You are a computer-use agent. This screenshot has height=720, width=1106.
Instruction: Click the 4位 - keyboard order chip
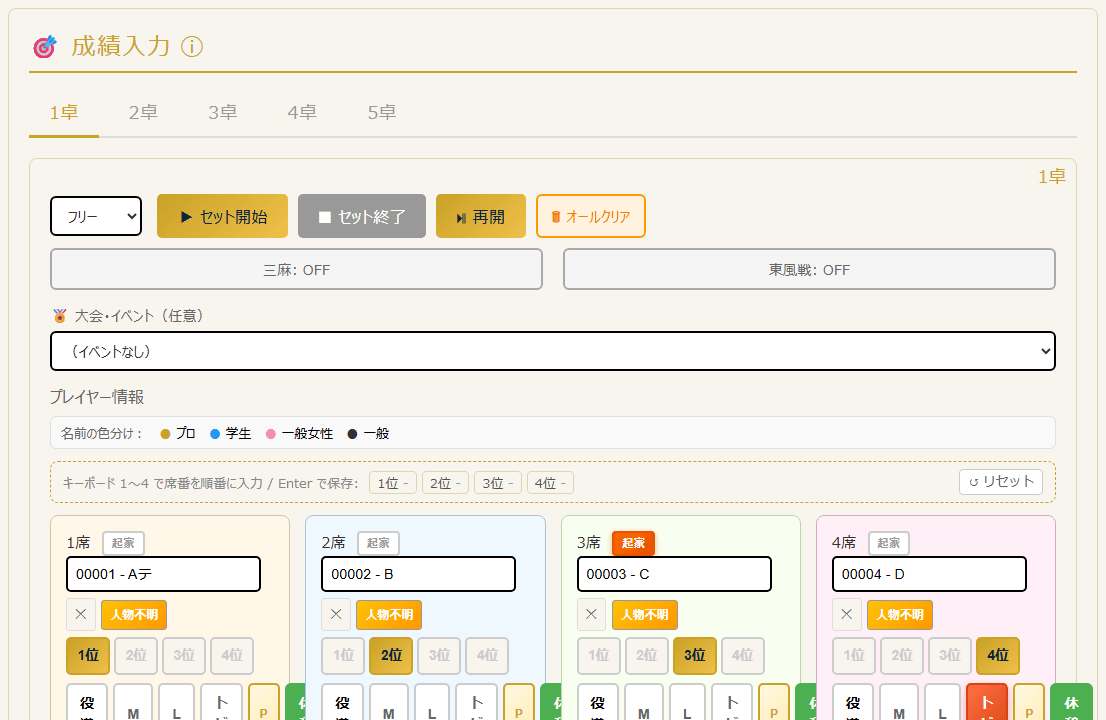pyautogui.click(x=550, y=483)
